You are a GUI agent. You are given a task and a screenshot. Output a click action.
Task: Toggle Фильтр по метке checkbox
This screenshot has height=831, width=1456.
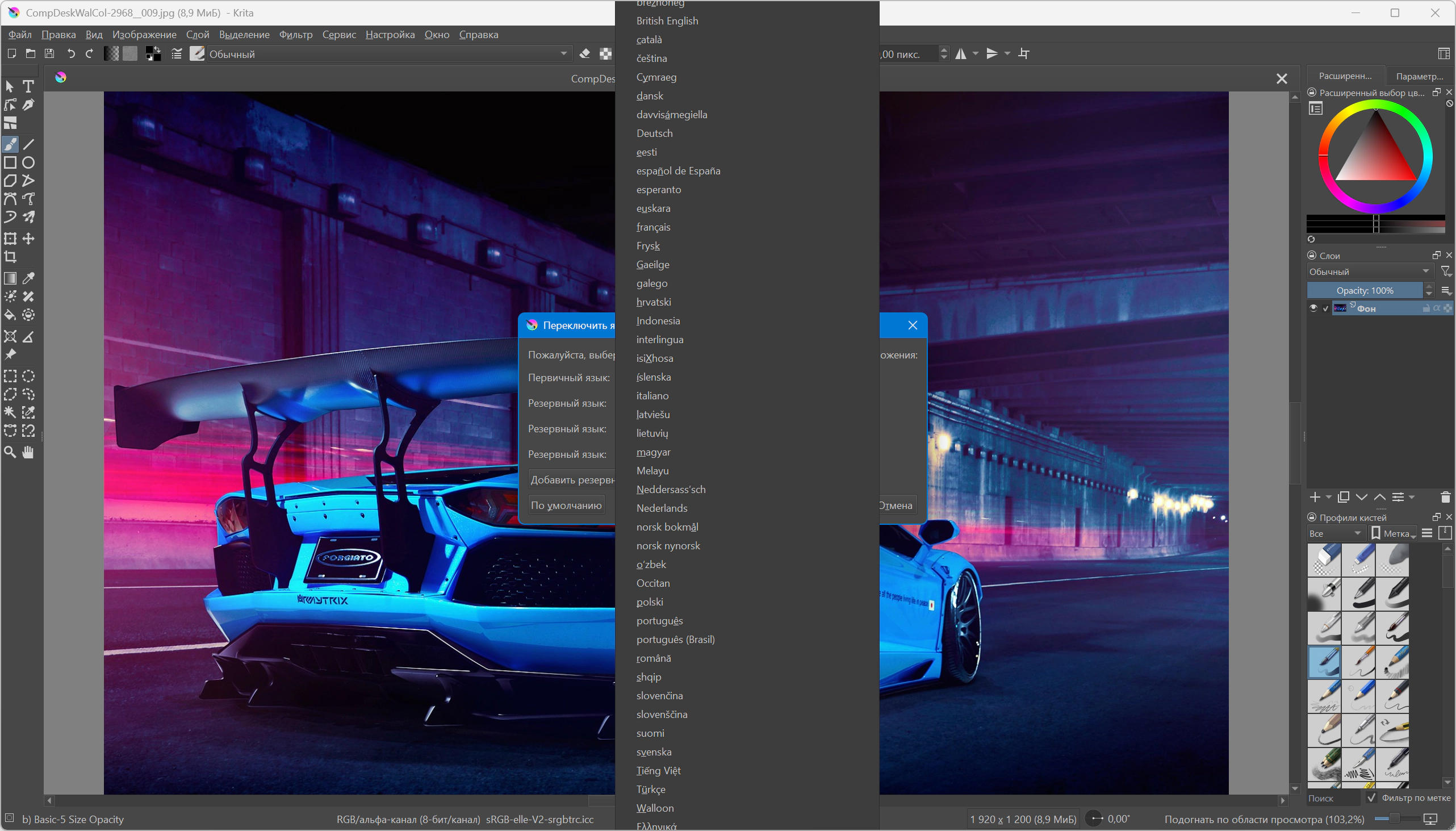pyautogui.click(x=1371, y=798)
